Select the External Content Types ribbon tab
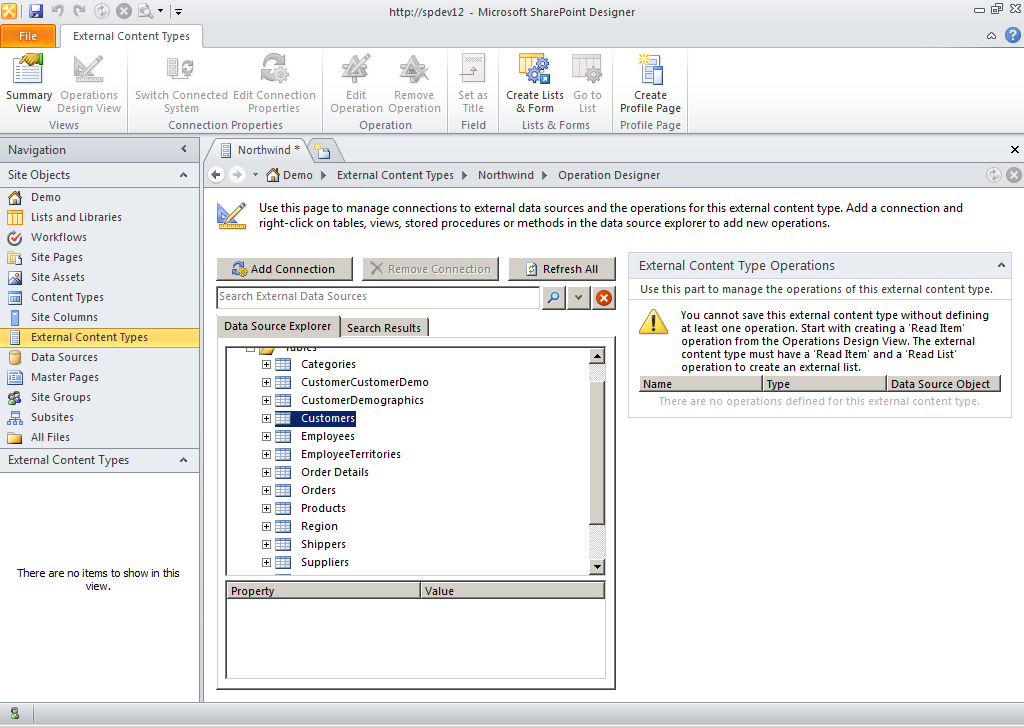The height and width of the screenshot is (728, 1024). click(131, 36)
